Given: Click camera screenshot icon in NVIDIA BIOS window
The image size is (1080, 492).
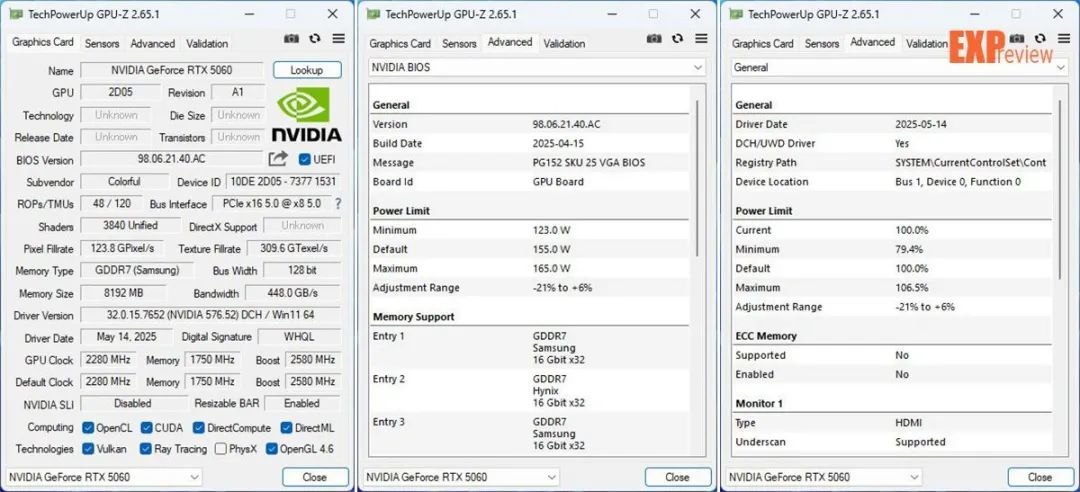Looking at the screenshot, I should 654,39.
